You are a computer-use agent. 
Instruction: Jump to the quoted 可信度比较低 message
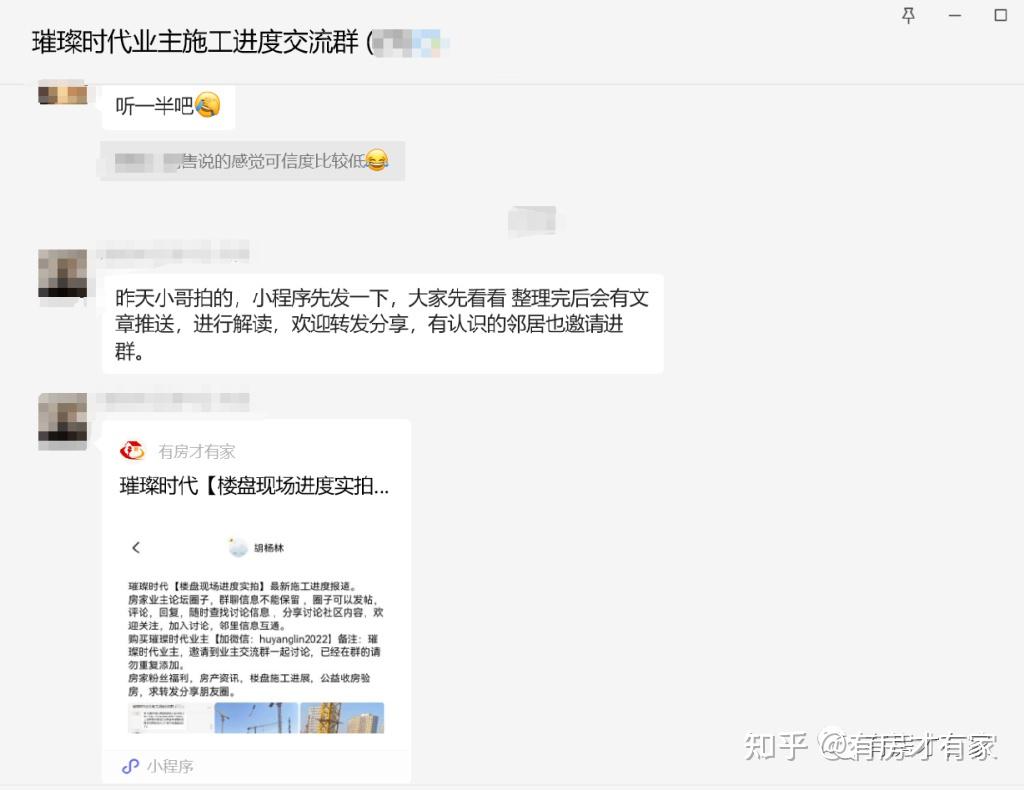pyautogui.click(x=253, y=161)
